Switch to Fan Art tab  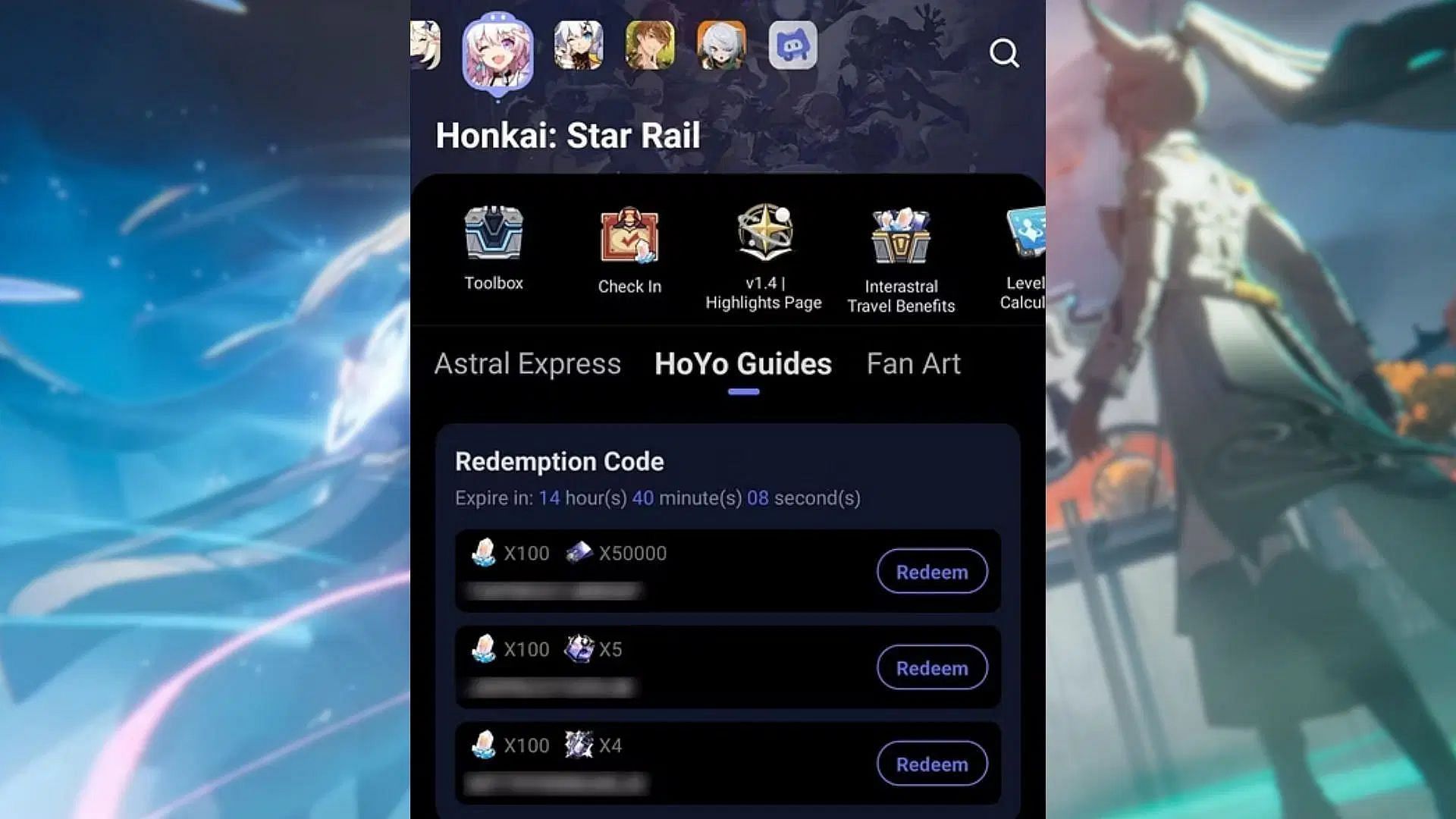(913, 363)
